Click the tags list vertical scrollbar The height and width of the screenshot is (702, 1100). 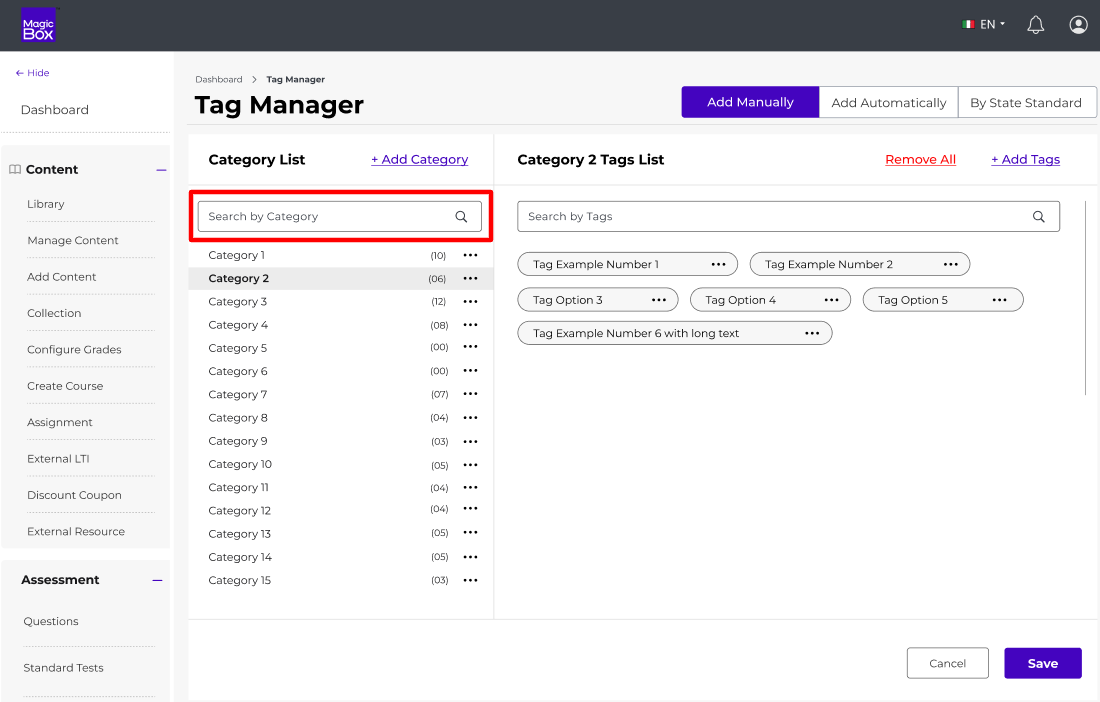click(1085, 299)
